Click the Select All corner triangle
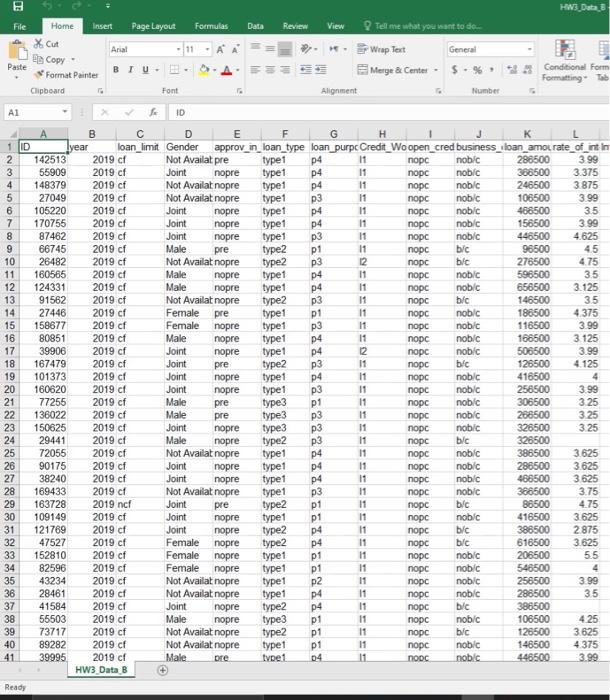 [13, 134]
